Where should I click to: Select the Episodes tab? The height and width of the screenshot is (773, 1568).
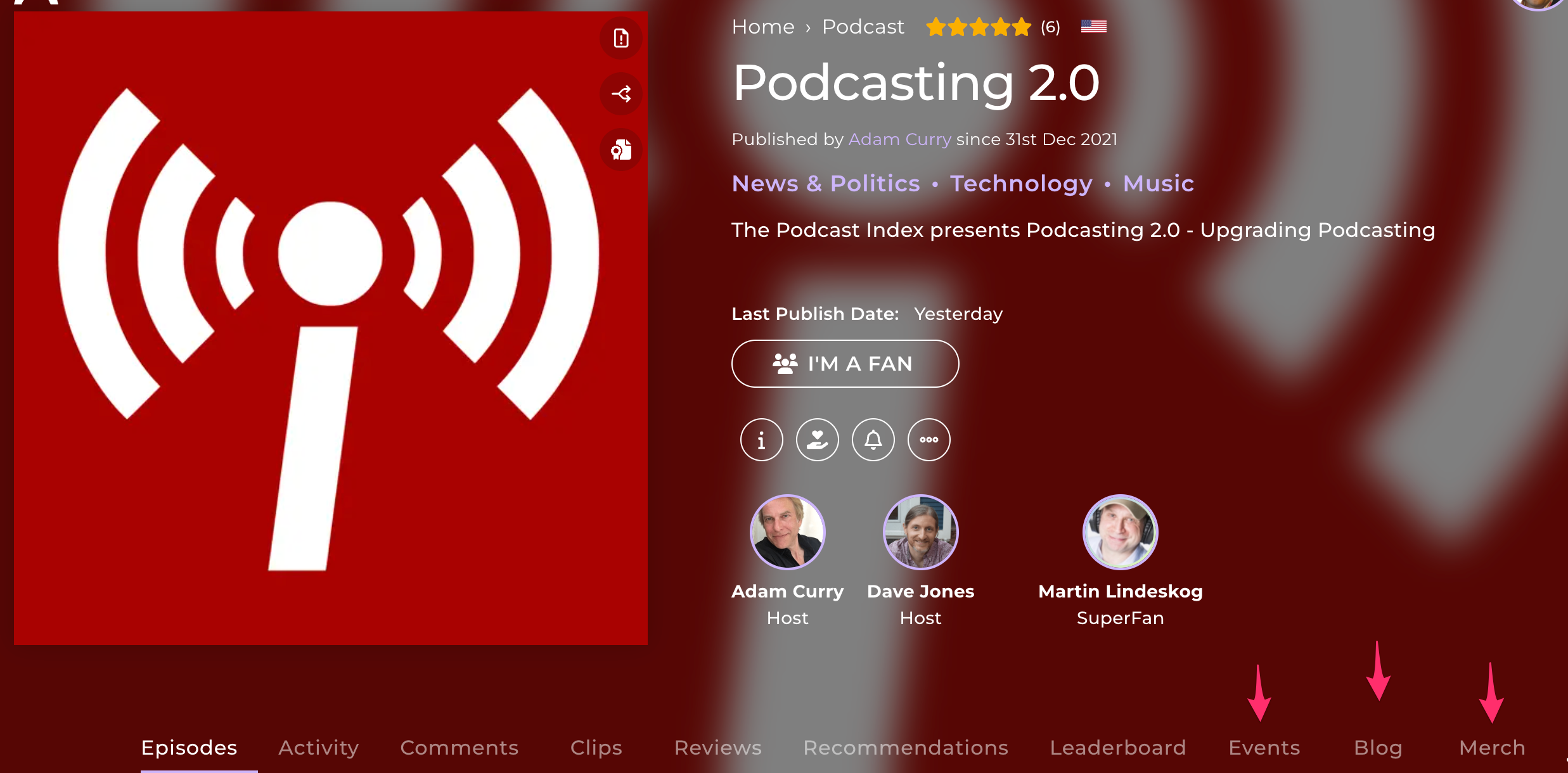coord(189,748)
